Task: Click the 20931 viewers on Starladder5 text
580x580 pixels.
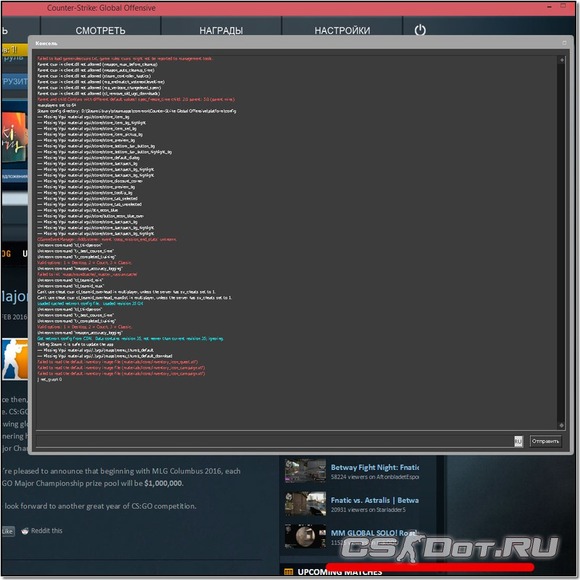Action: 368,510
